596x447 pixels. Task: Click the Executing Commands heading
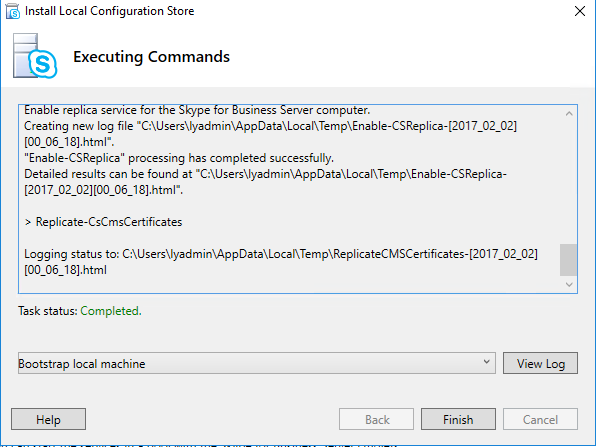pyautogui.click(x=151, y=57)
